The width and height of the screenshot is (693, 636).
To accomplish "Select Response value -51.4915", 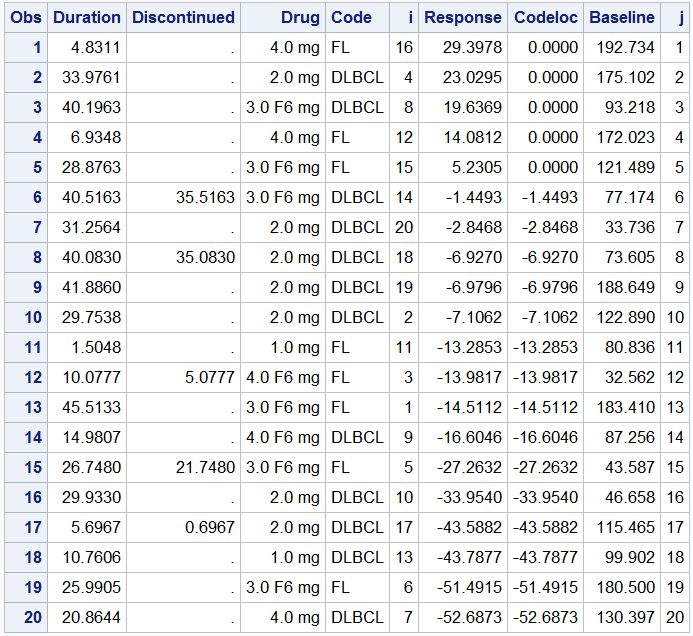I will click(469, 587).
